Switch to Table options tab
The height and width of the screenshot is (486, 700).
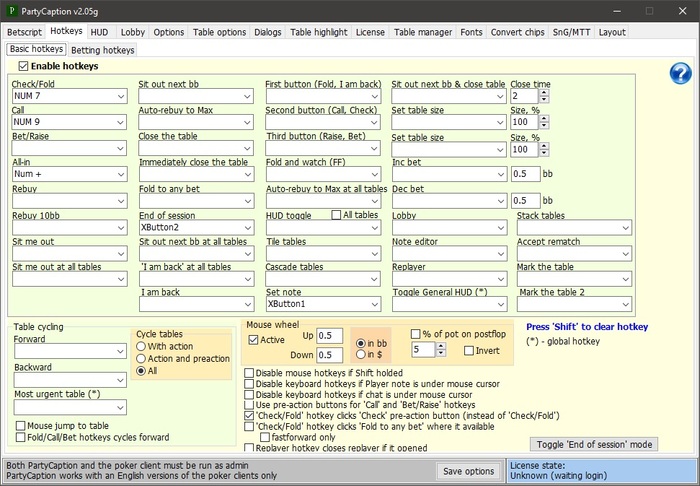[219, 32]
